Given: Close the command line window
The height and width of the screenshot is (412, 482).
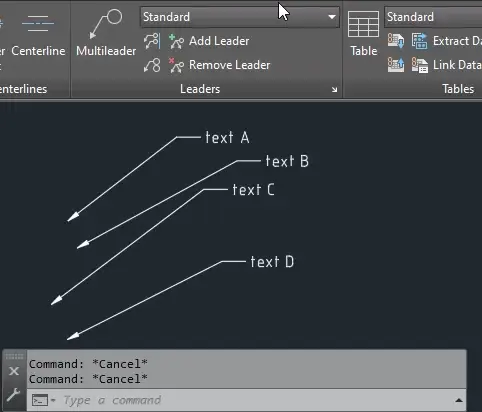Looking at the screenshot, I should click(x=14, y=371).
